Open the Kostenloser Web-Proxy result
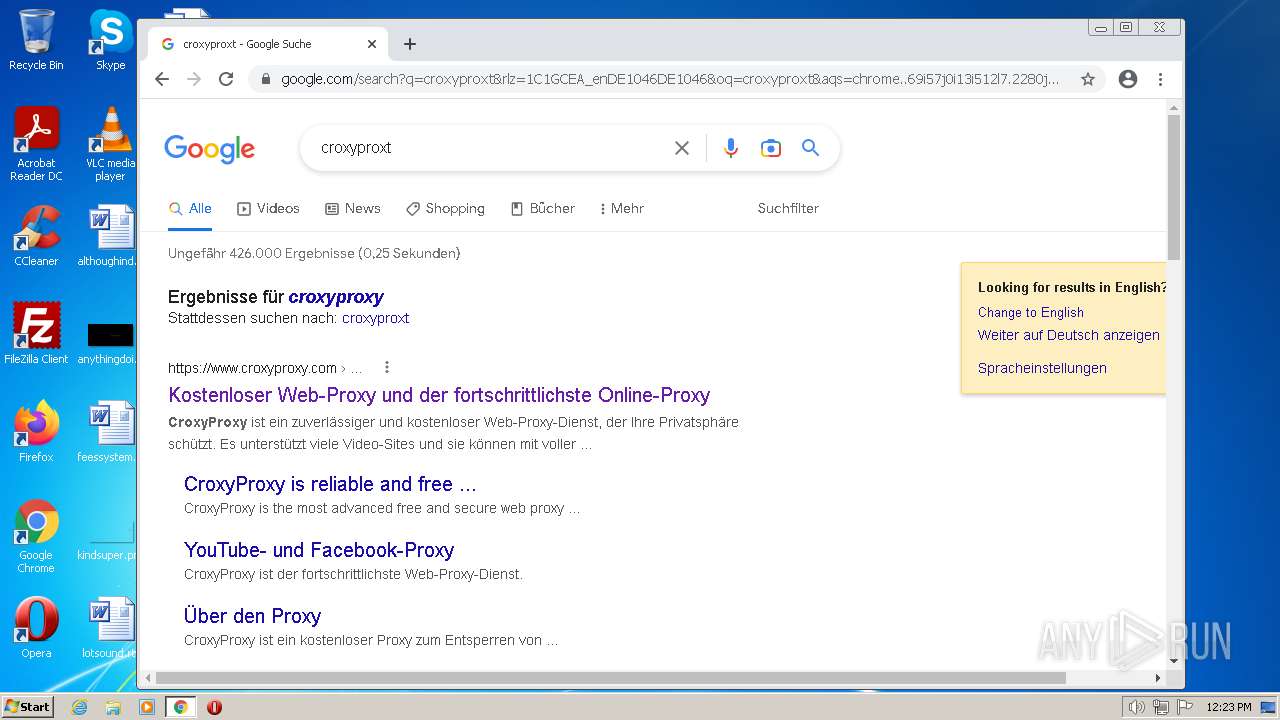1280x720 pixels. click(x=439, y=395)
